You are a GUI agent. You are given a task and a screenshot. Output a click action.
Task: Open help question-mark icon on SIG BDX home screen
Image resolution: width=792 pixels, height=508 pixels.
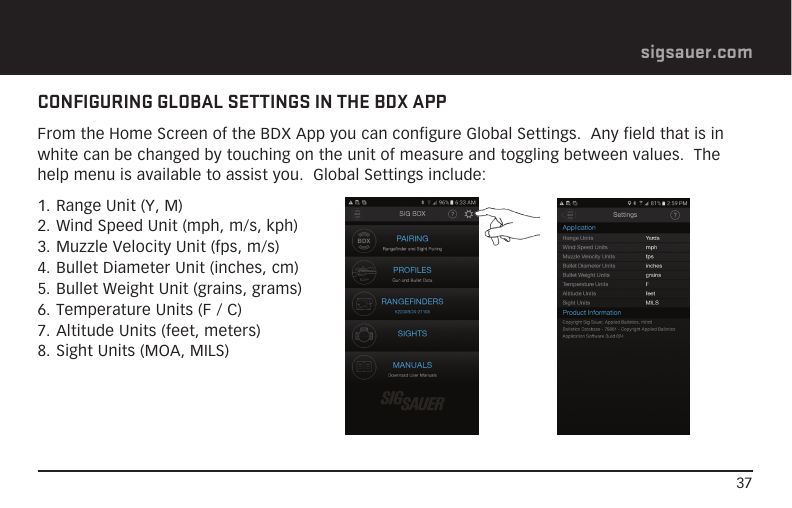453,214
